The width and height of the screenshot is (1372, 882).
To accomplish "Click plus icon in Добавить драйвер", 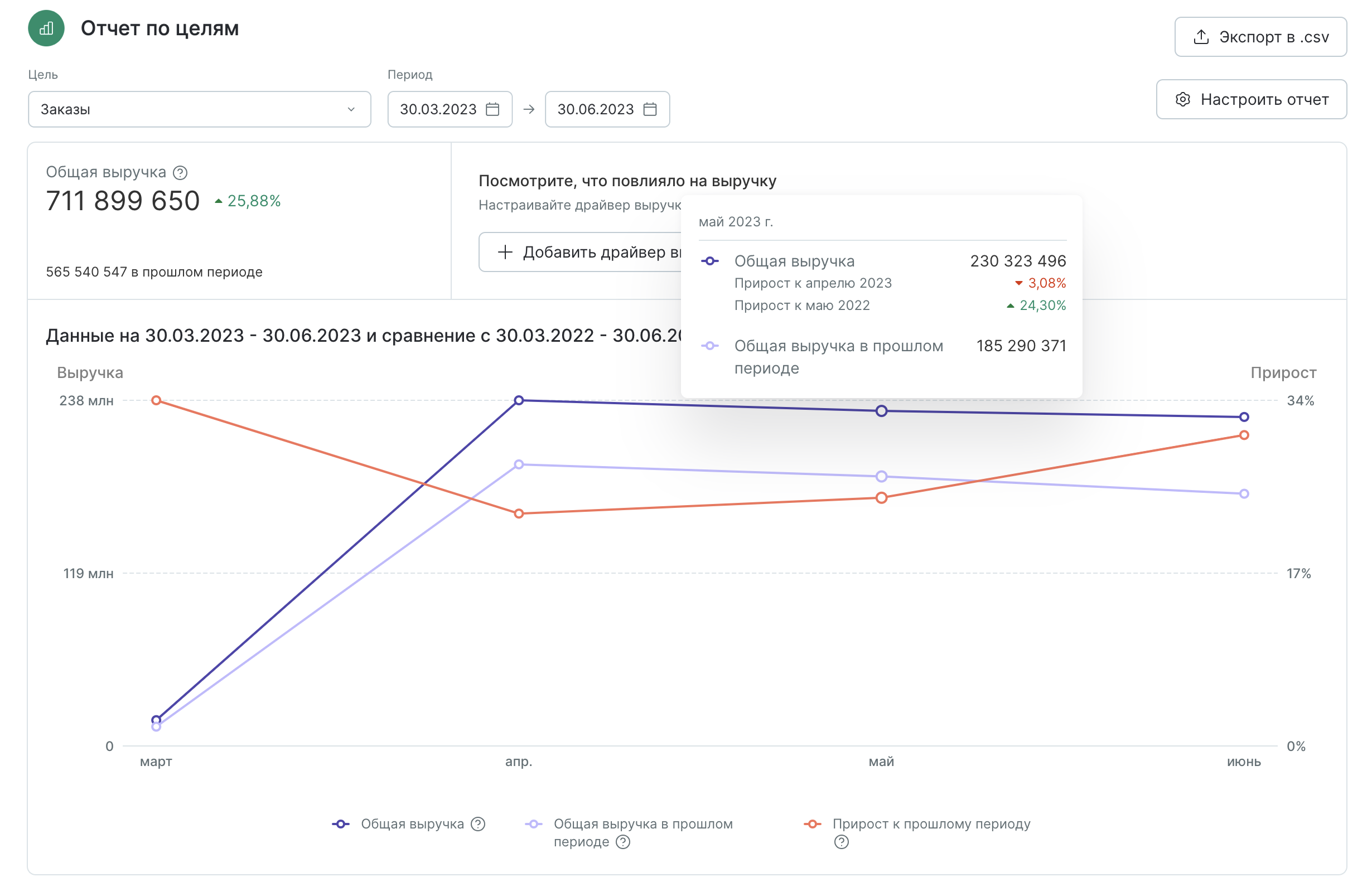I will tap(505, 252).
